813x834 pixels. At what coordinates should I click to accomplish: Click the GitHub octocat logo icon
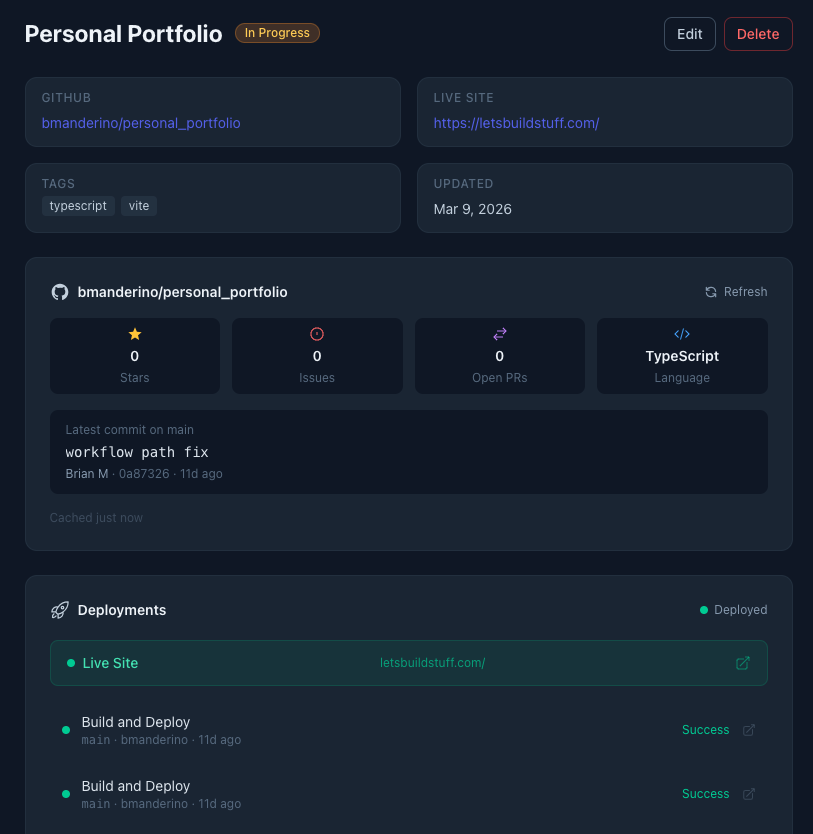click(59, 291)
